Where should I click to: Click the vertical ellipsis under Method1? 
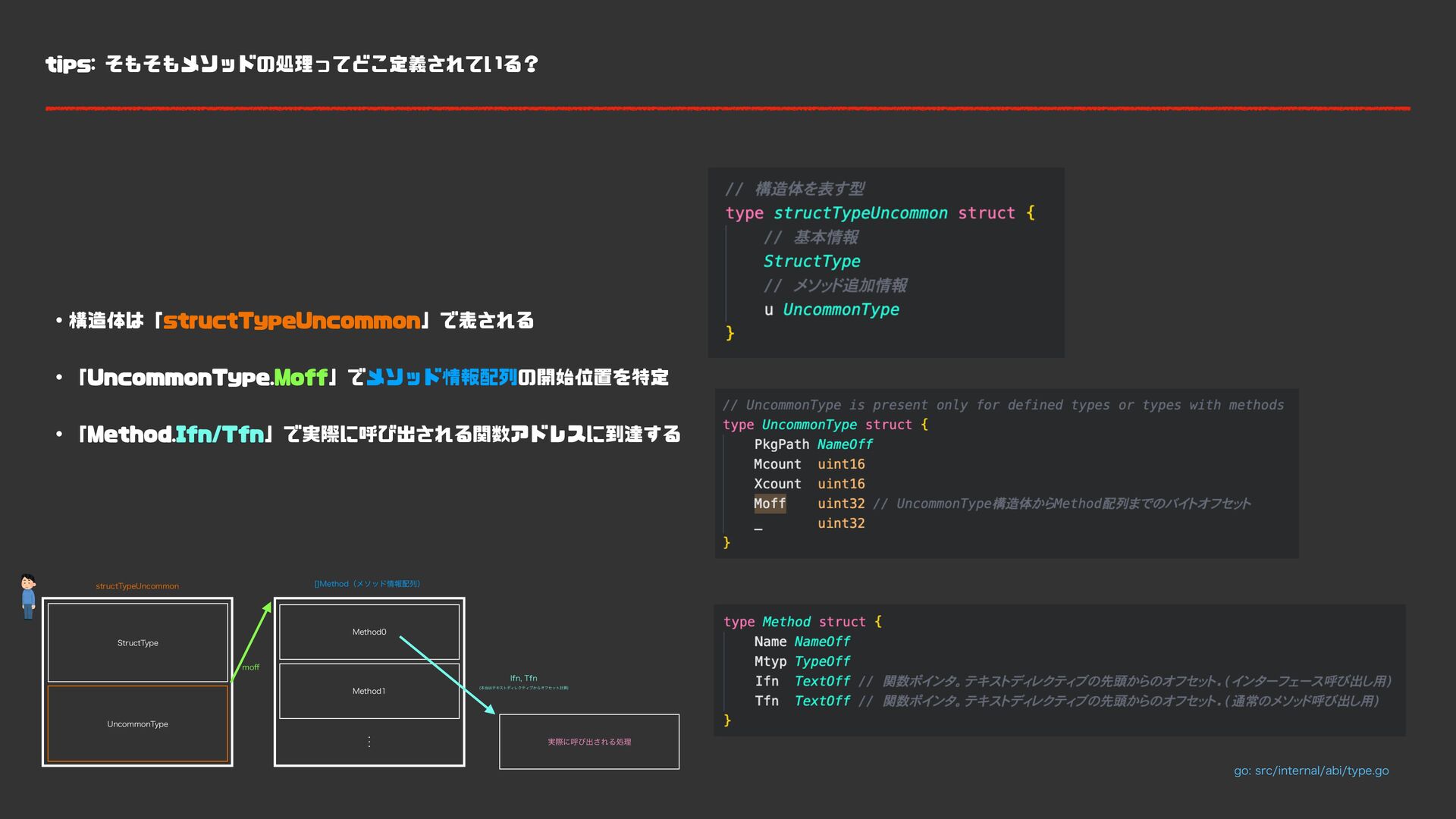[x=369, y=742]
